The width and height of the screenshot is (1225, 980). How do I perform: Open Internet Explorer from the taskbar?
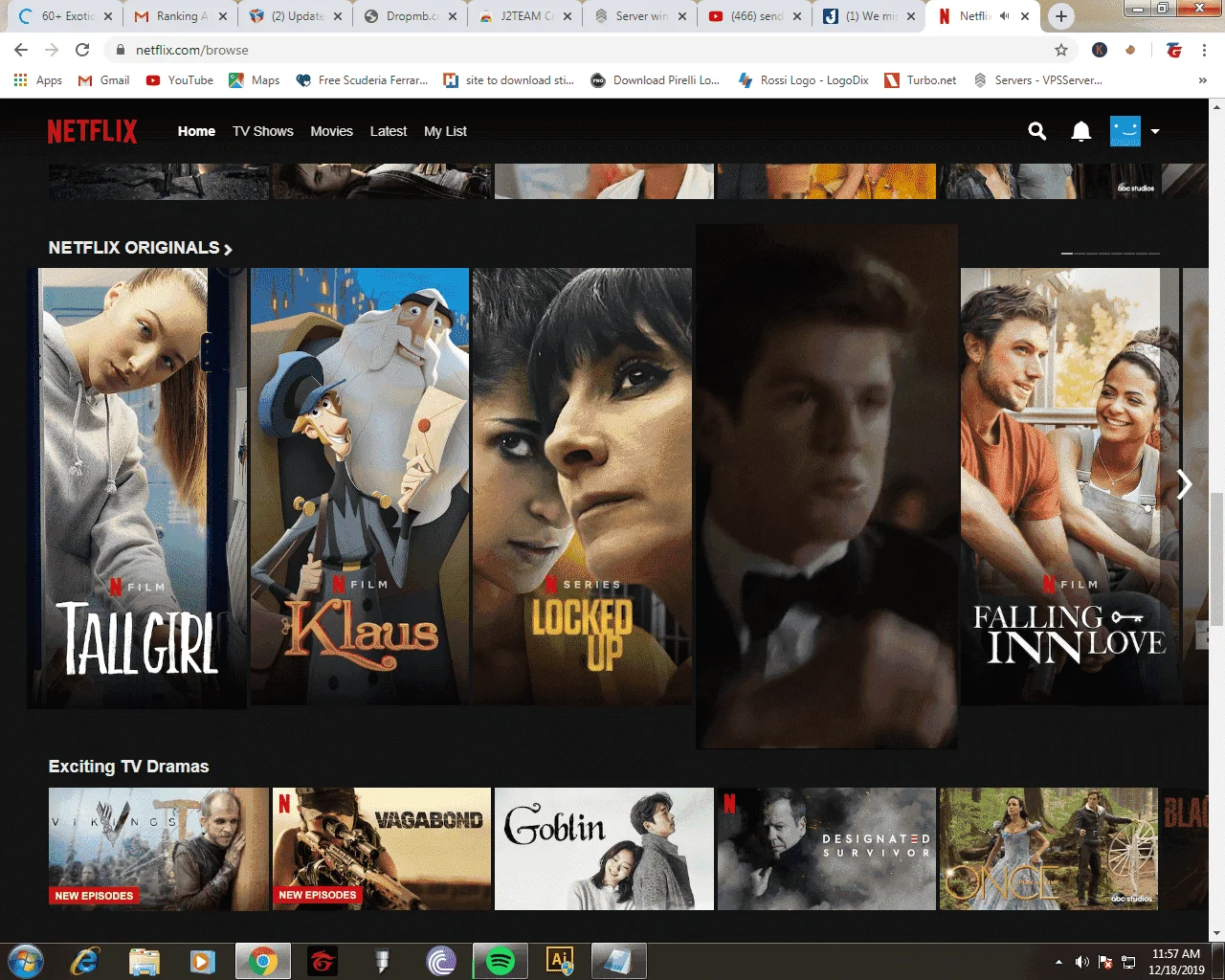click(85, 960)
